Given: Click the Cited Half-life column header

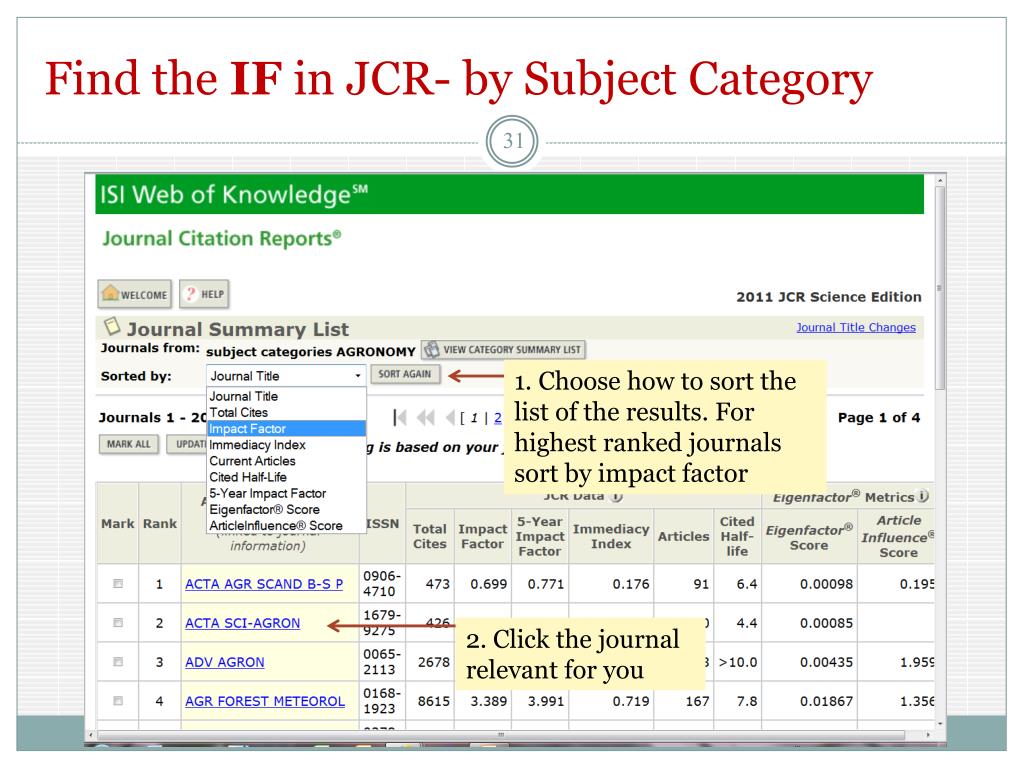Looking at the screenshot, I should click(x=737, y=536).
